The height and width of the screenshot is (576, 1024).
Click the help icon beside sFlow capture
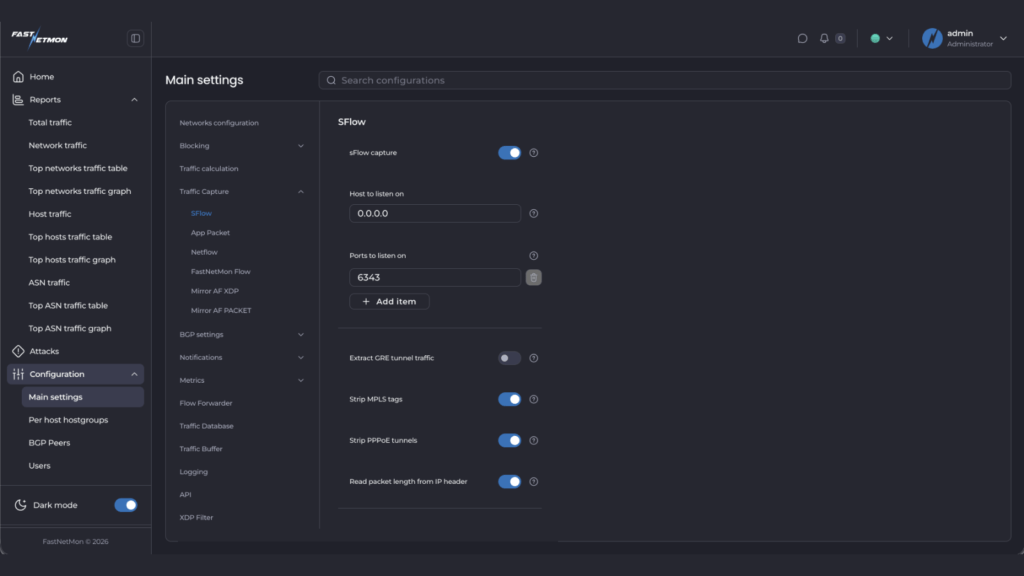[x=534, y=153]
